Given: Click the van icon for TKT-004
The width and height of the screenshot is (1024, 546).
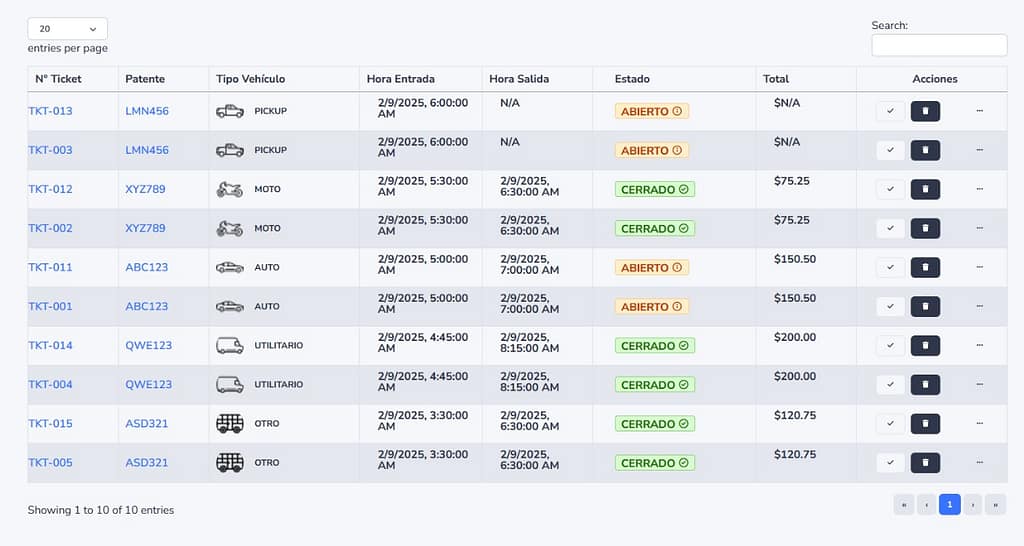Looking at the screenshot, I should point(230,384).
